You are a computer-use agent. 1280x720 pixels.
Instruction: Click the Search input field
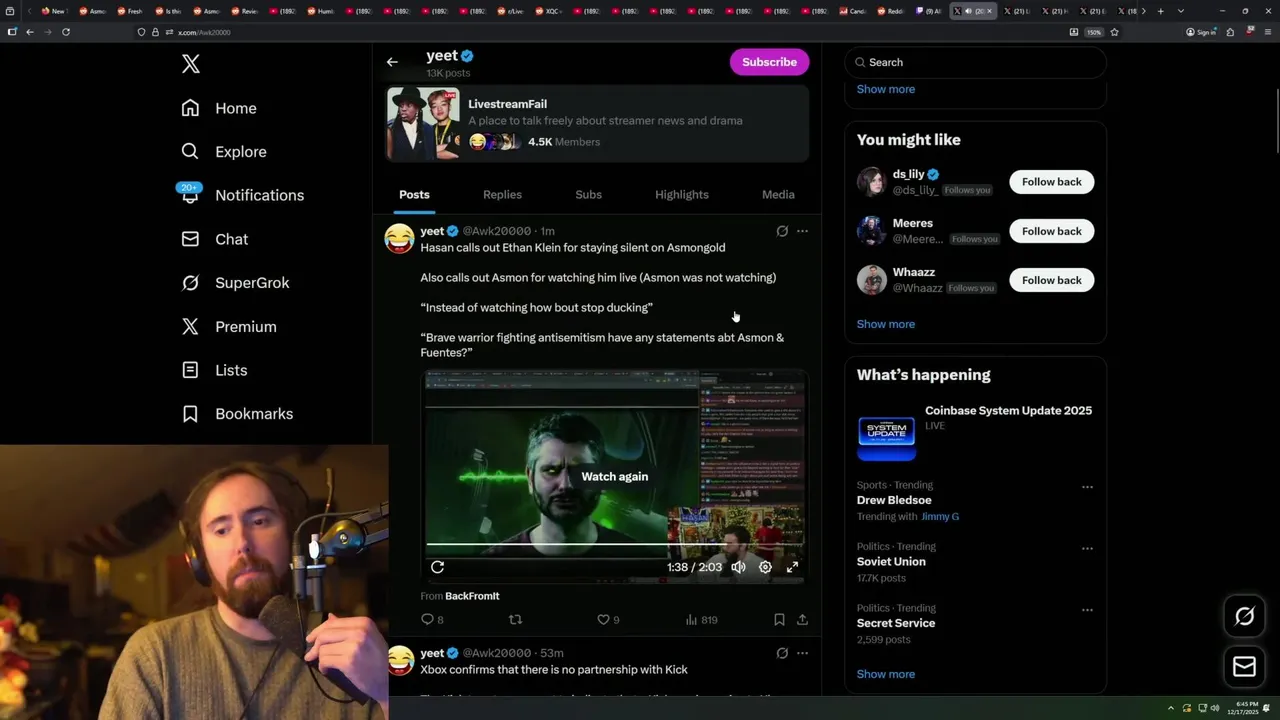point(975,62)
